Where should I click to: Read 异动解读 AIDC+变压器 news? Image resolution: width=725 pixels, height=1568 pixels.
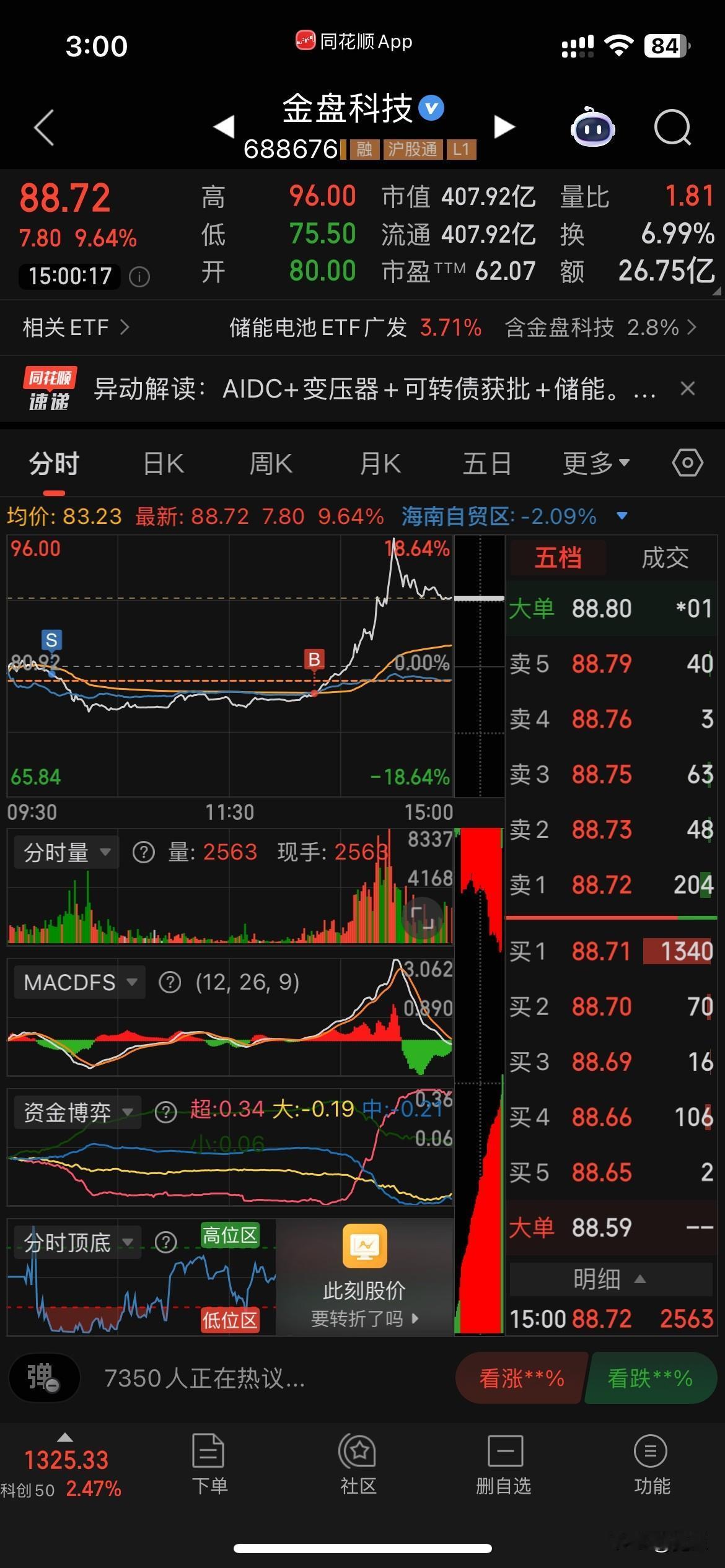pos(375,389)
